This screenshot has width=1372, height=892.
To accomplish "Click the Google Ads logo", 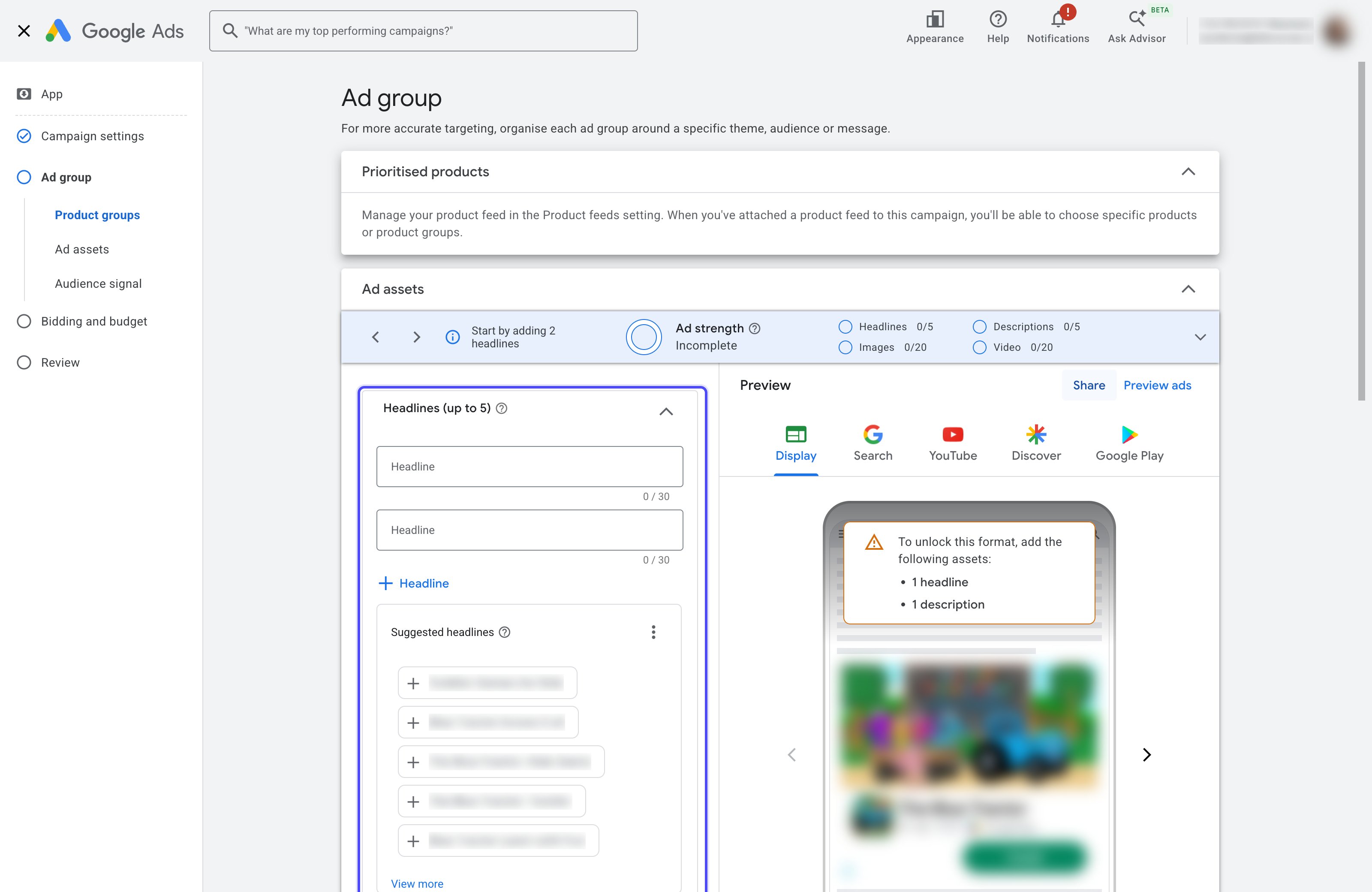I will pos(115,31).
